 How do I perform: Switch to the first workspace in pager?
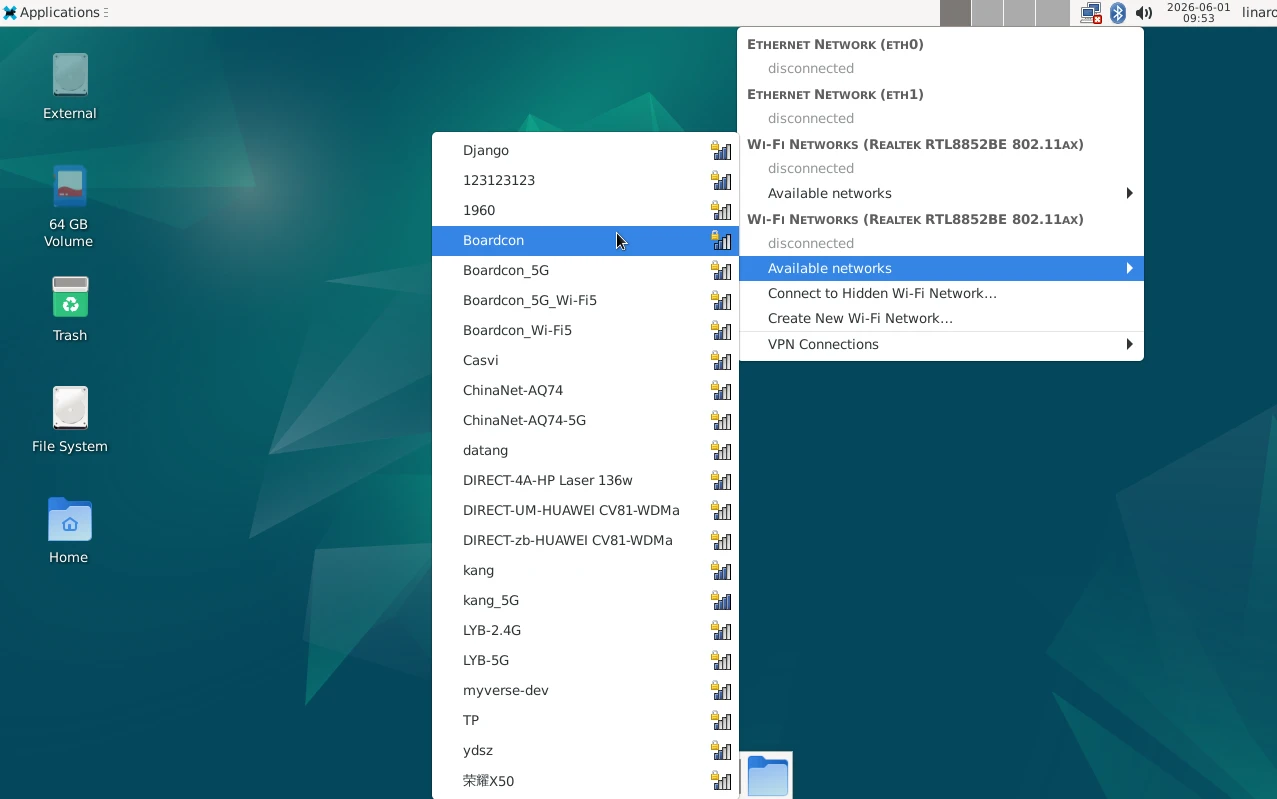[x=955, y=13]
